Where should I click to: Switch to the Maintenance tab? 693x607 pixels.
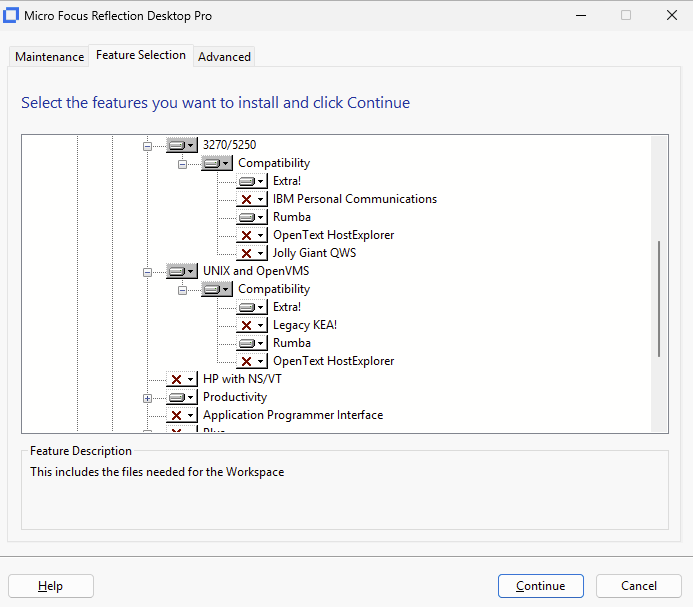50,57
